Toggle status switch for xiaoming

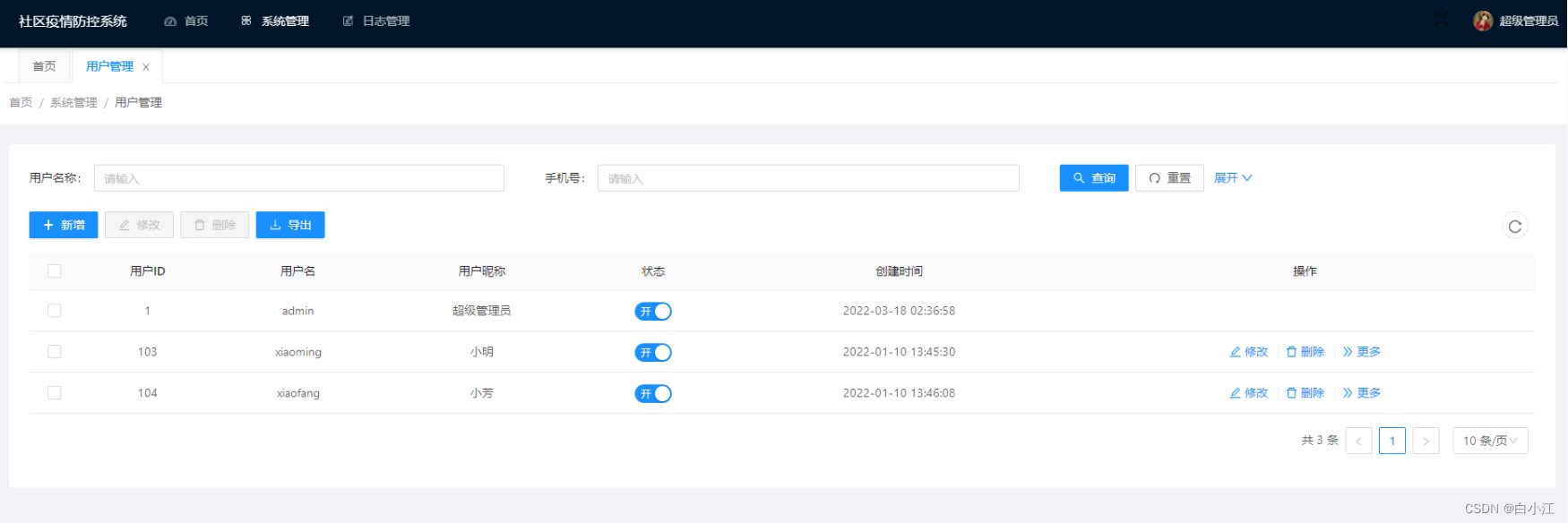click(653, 353)
